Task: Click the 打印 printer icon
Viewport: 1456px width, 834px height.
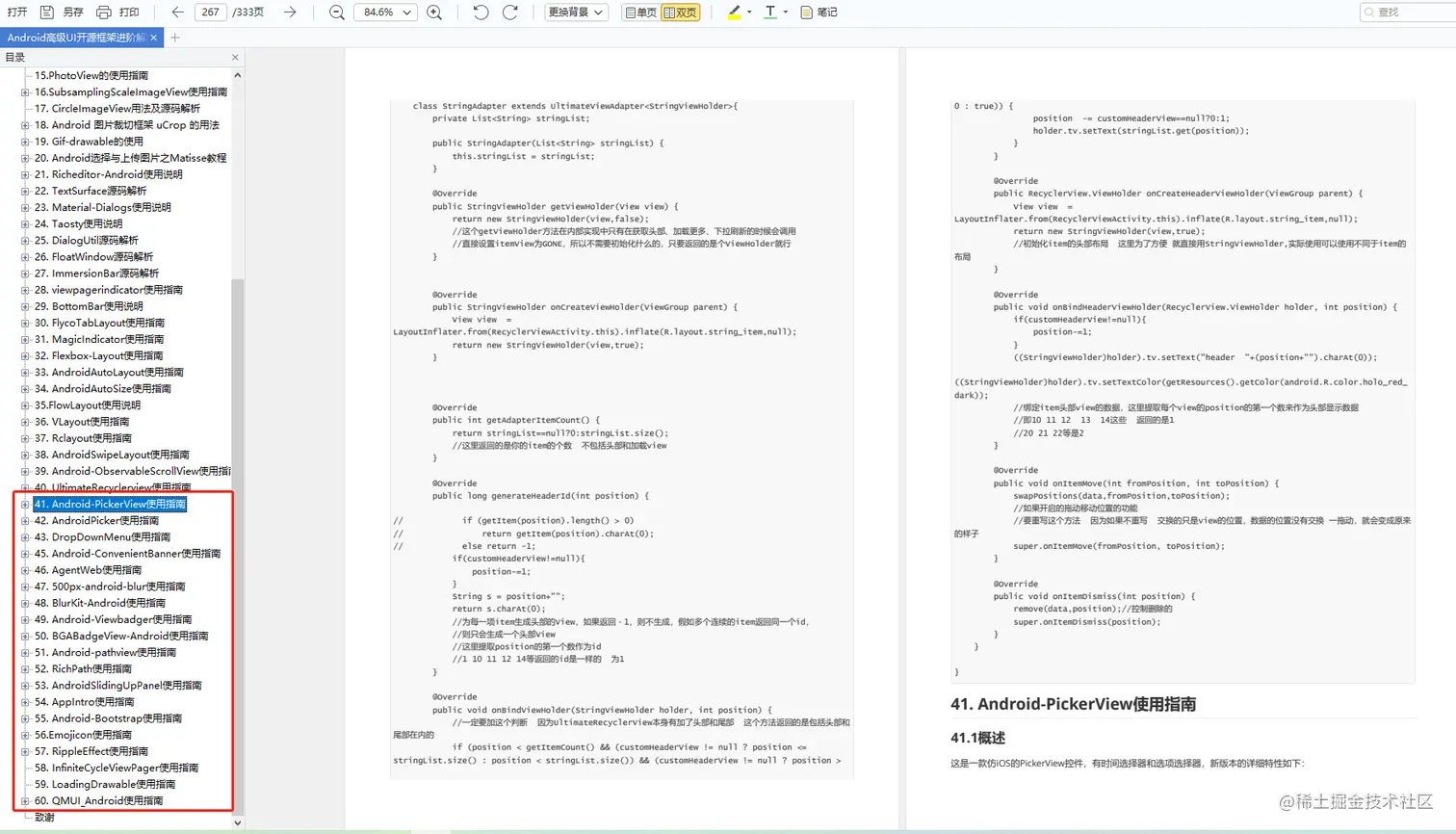Action: (104, 13)
